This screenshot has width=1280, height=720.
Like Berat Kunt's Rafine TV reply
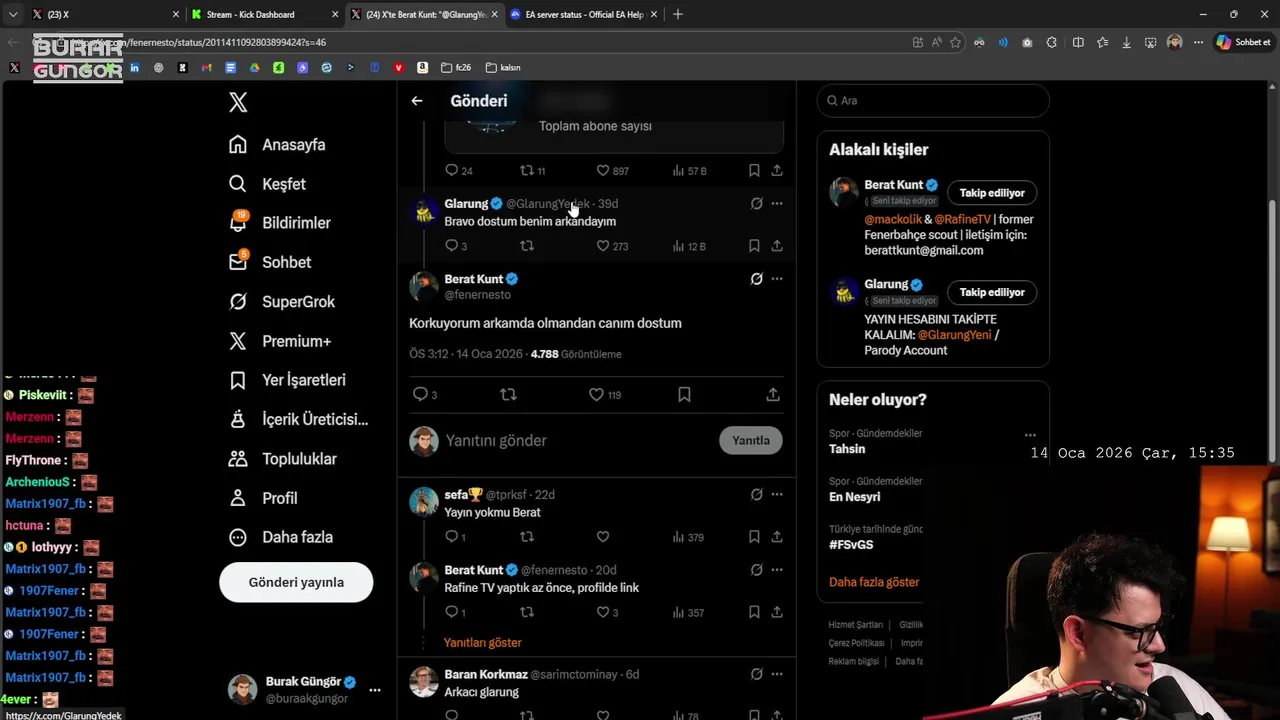(607, 612)
